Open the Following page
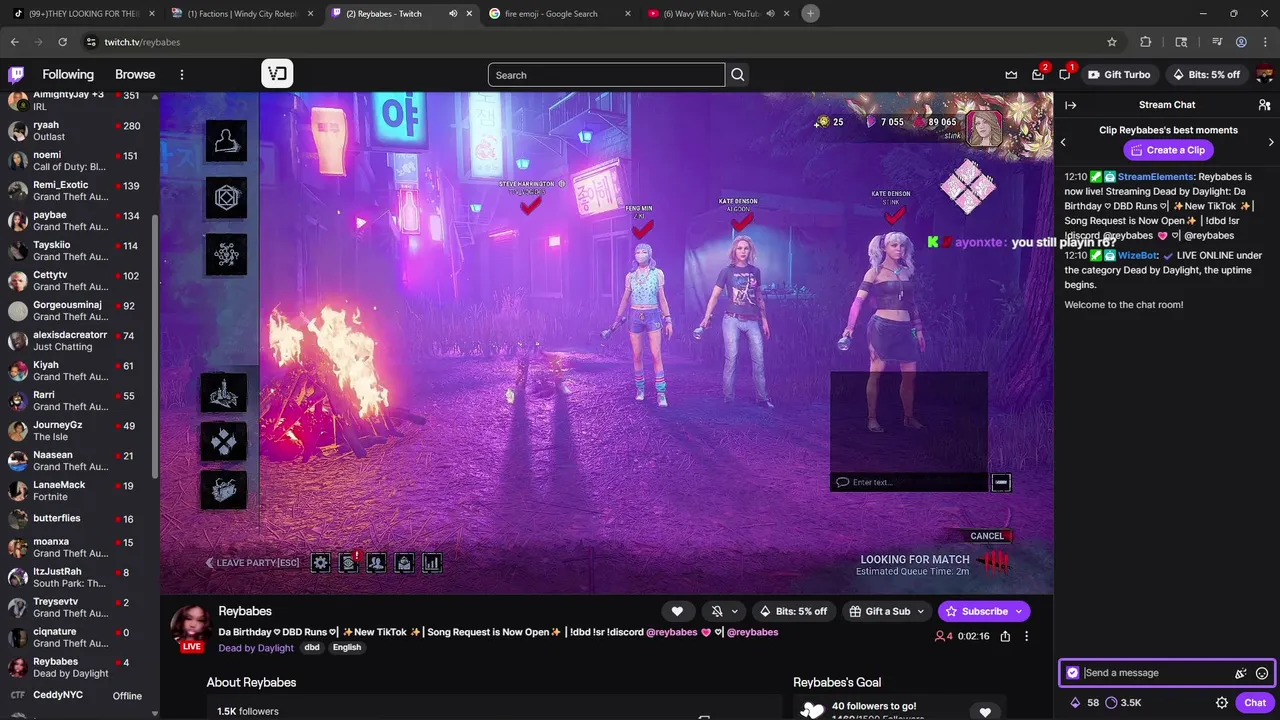This screenshot has width=1280, height=720. (x=68, y=75)
